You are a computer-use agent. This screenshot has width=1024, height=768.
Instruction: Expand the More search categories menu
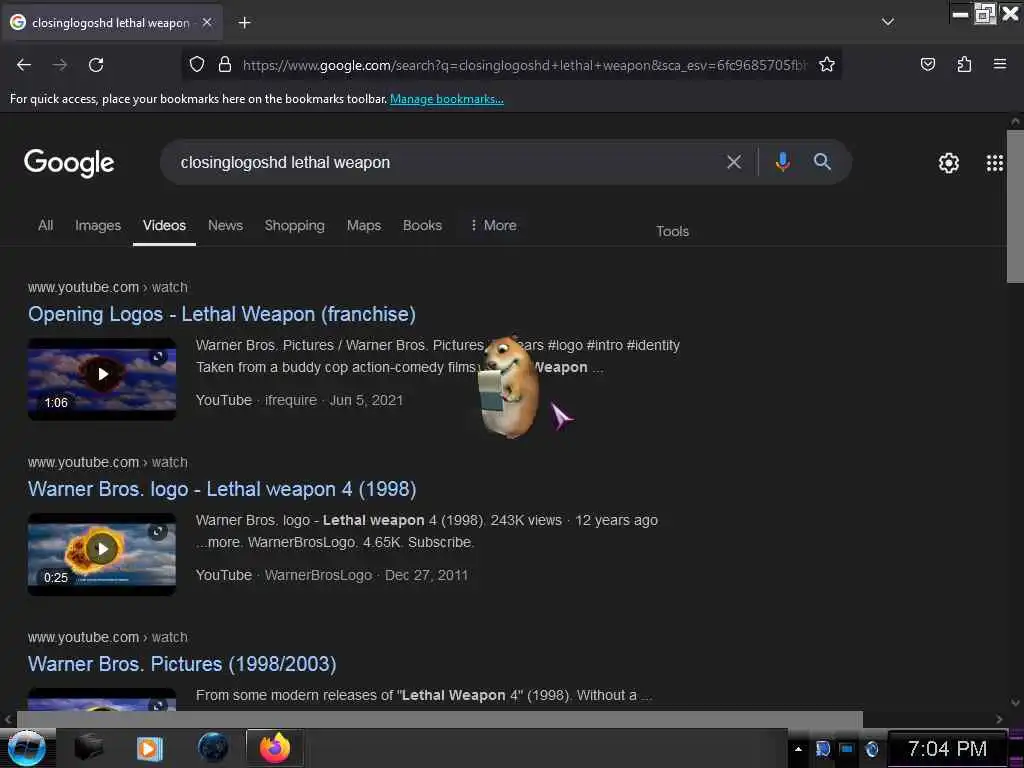coord(493,225)
